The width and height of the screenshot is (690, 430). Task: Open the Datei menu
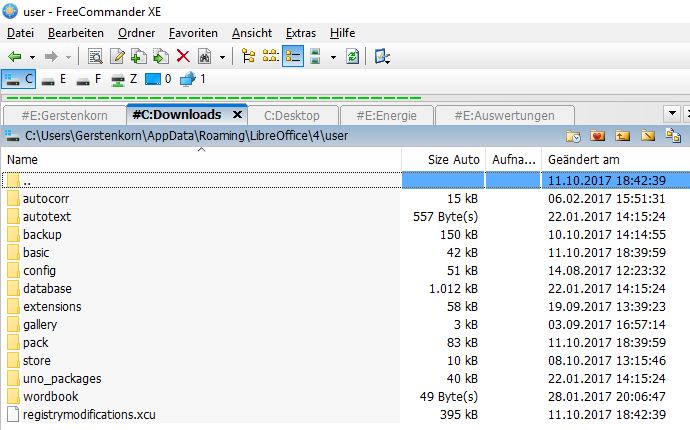click(x=20, y=33)
